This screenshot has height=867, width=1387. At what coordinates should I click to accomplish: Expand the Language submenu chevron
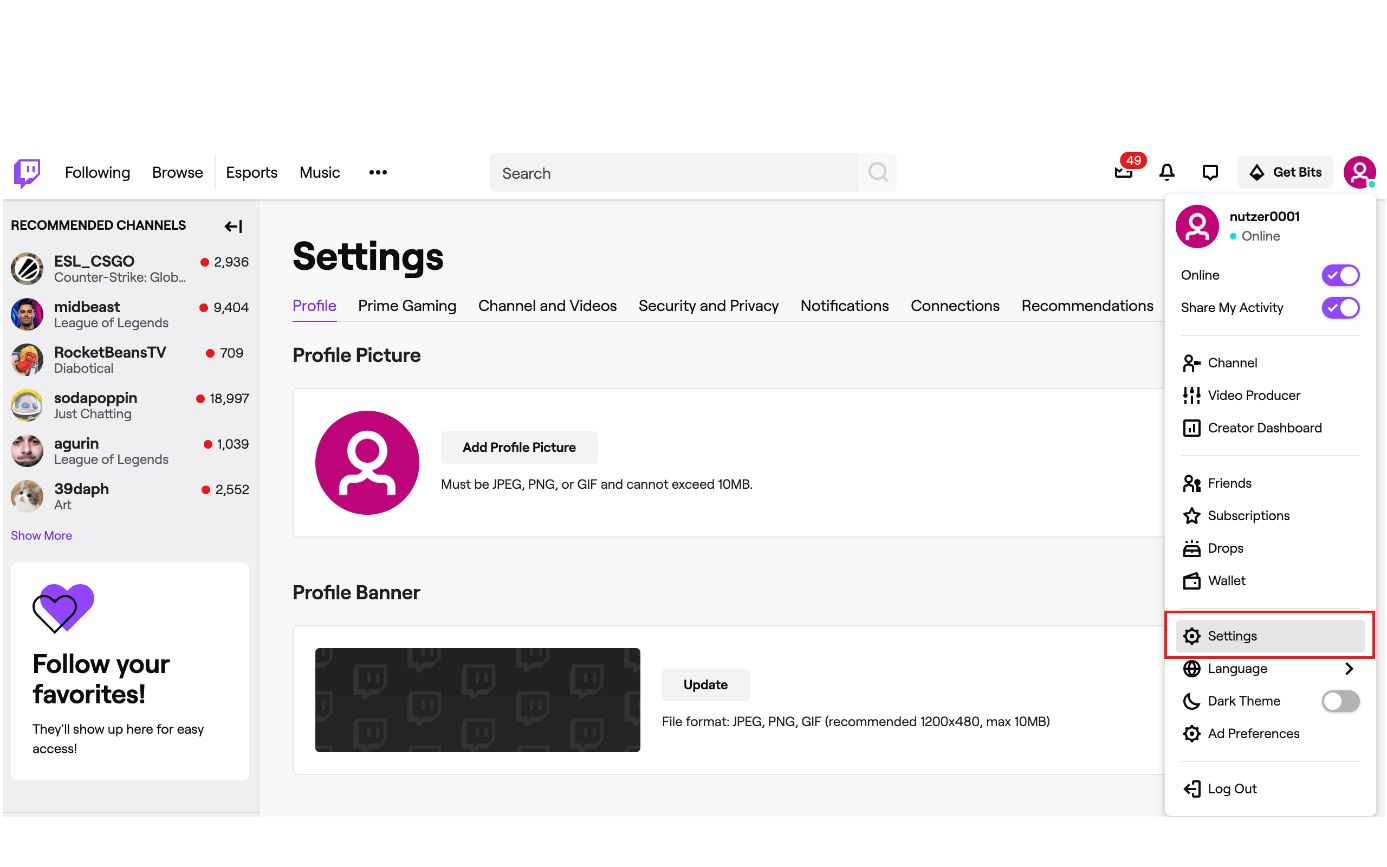1349,669
